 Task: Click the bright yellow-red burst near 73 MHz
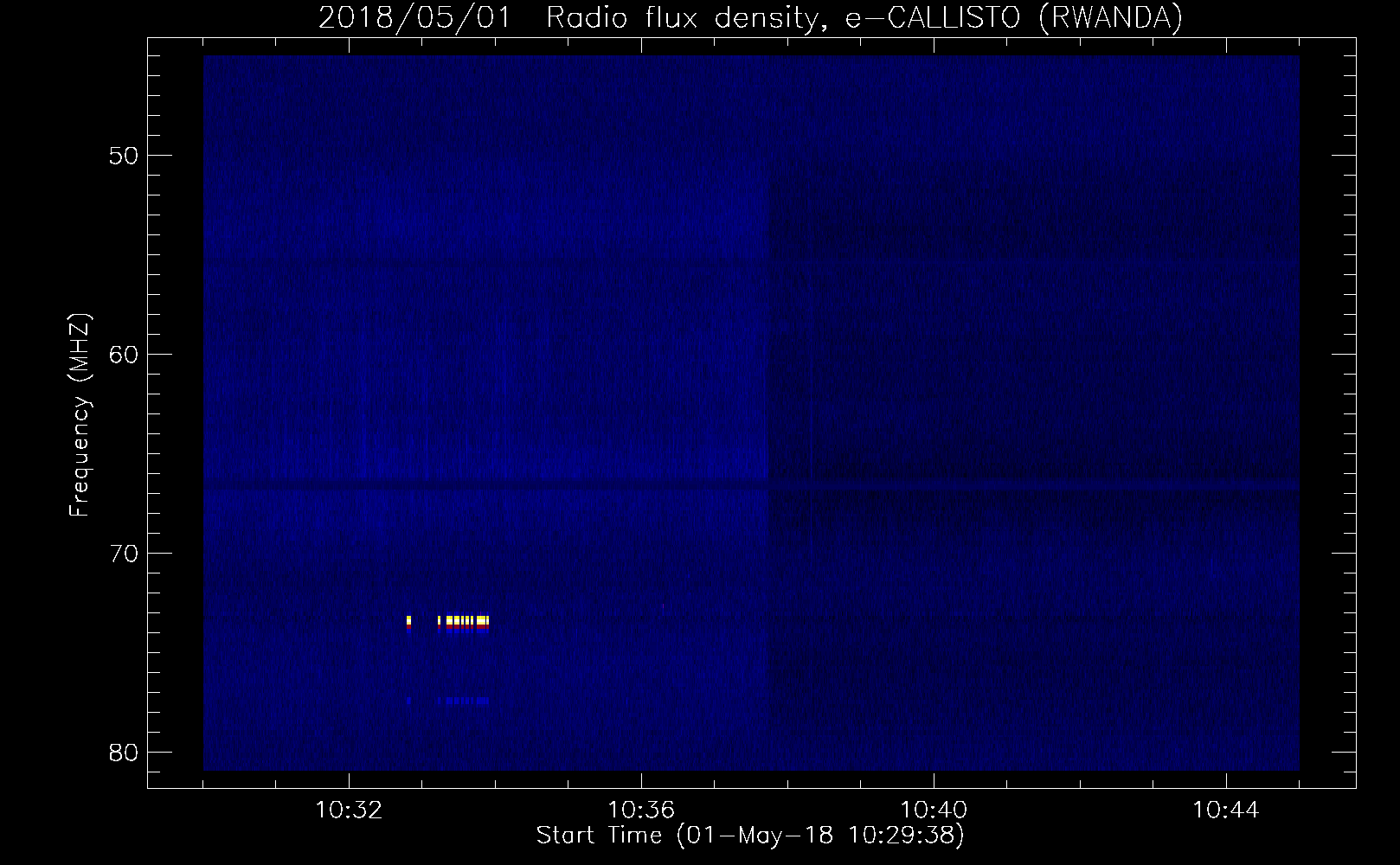448,624
